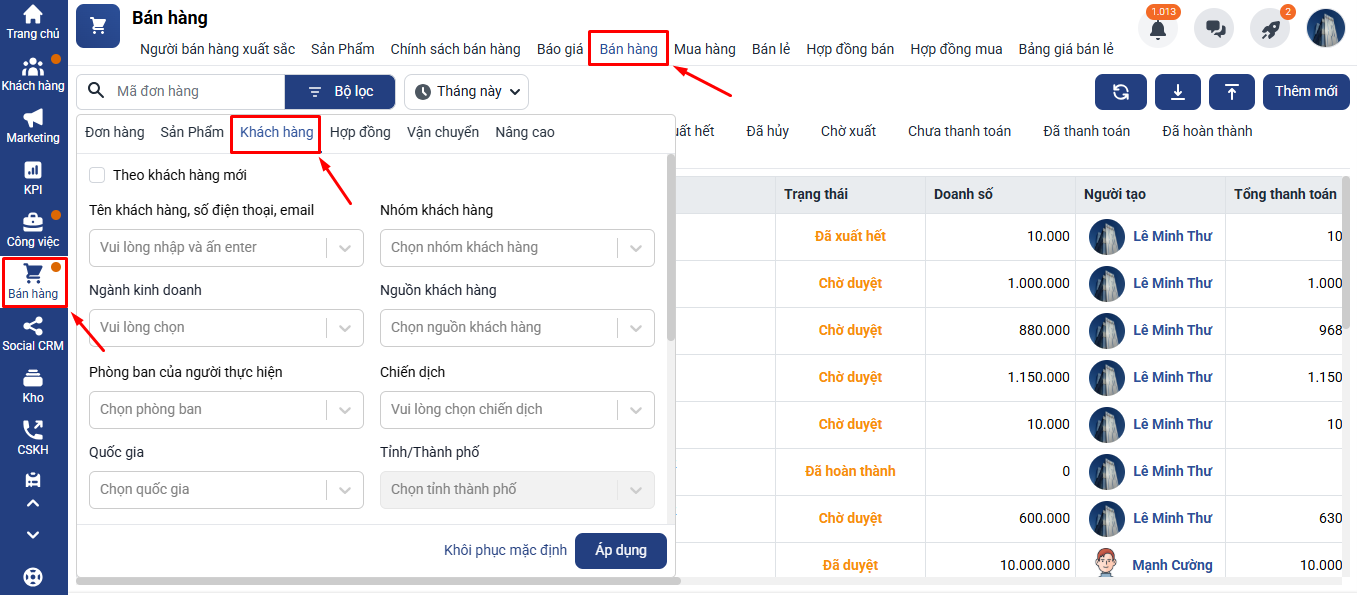Click 'Khôi phục mặc định' link
1357x595 pixels.
(505, 550)
